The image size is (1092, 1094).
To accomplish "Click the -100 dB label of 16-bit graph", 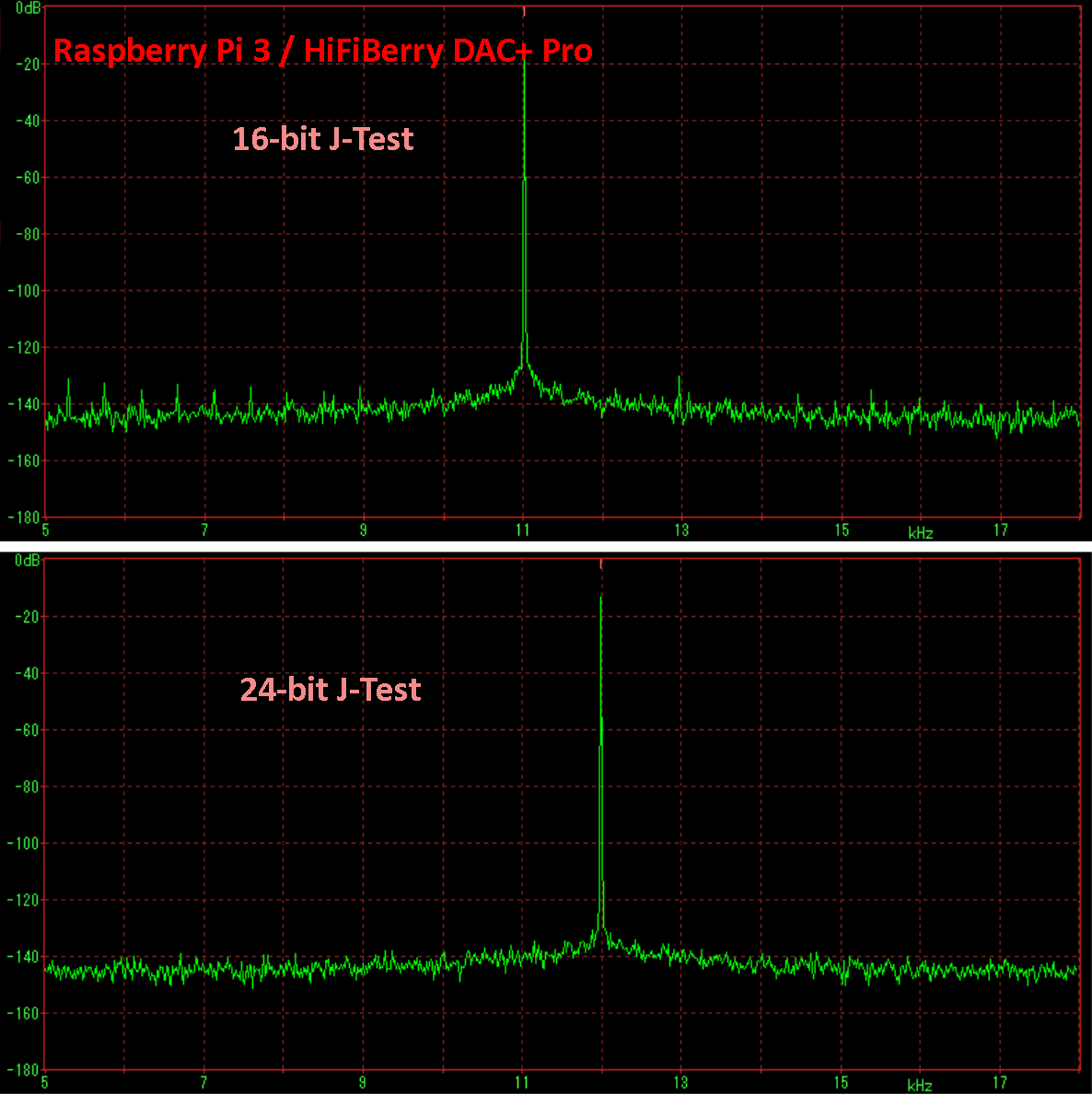I will click(x=25, y=290).
